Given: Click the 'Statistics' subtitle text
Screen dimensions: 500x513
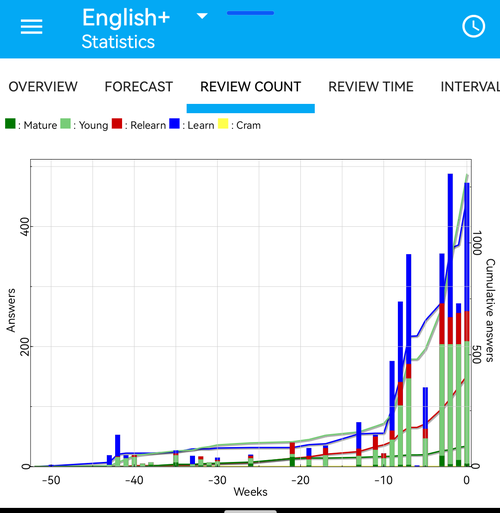Looking at the screenshot, I should click(x=118, y=42).
